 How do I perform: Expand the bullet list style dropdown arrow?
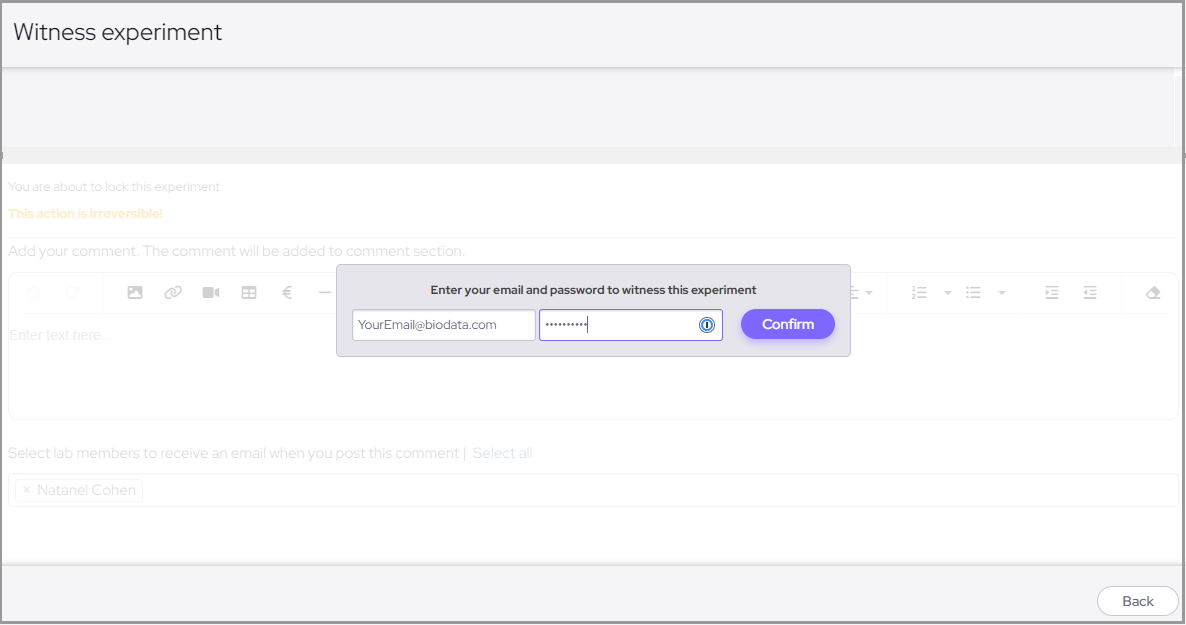[1002, 293]
